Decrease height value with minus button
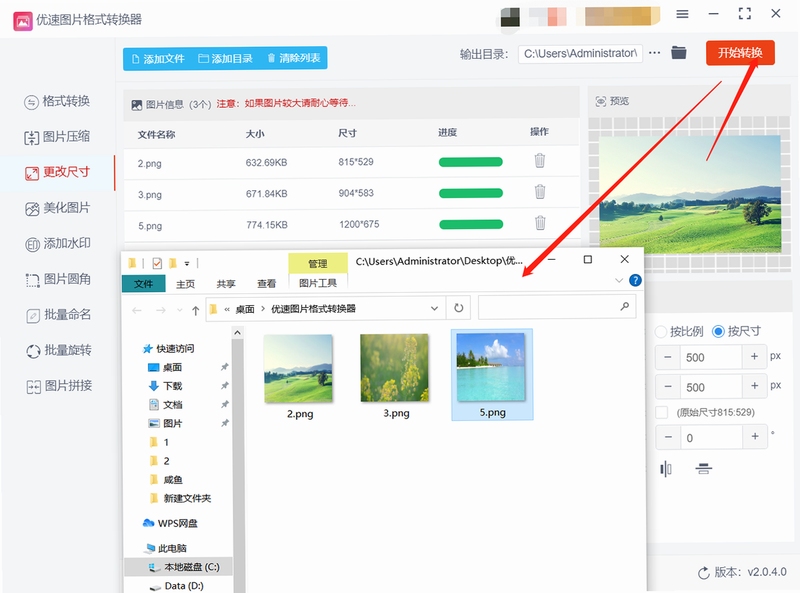Image resolution: width=800 pixels, height=593 pixels. click(x=667, y=386)
